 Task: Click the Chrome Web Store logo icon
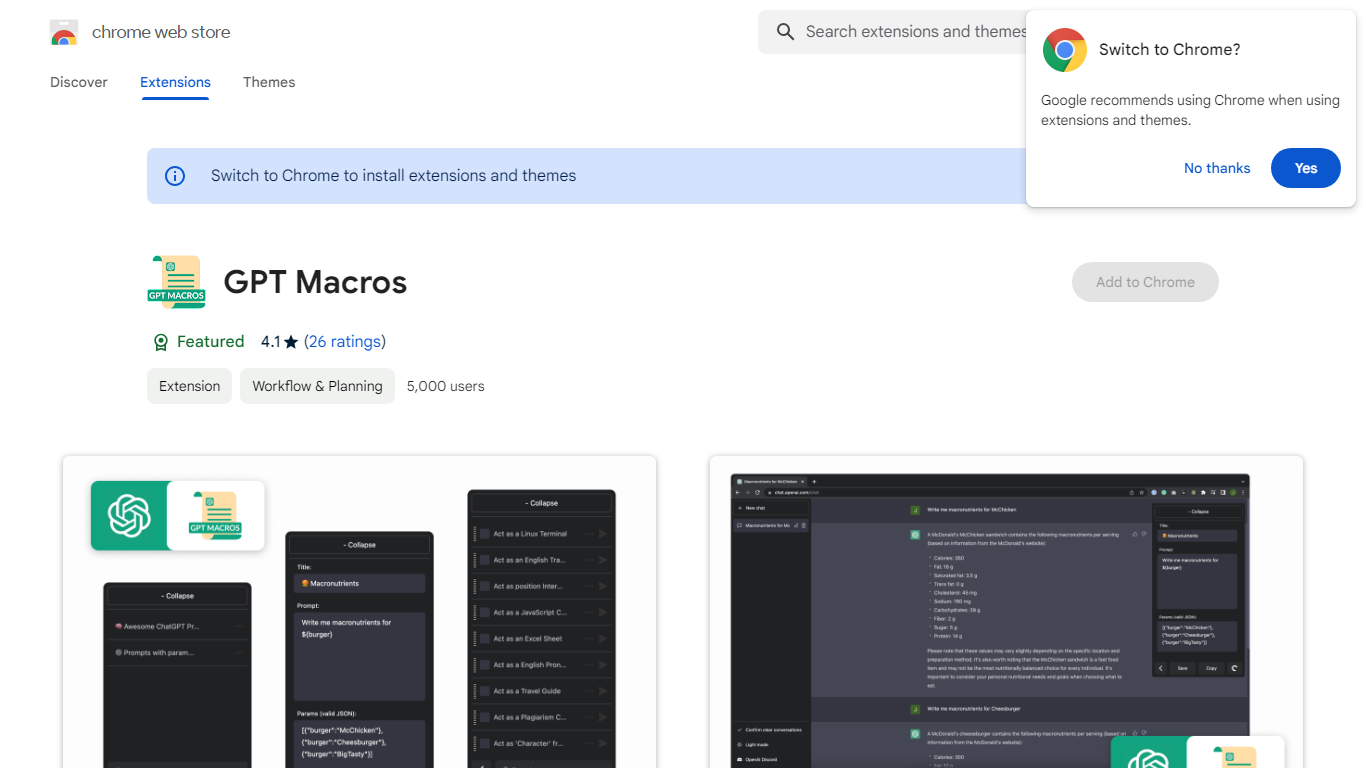[64, 33]
